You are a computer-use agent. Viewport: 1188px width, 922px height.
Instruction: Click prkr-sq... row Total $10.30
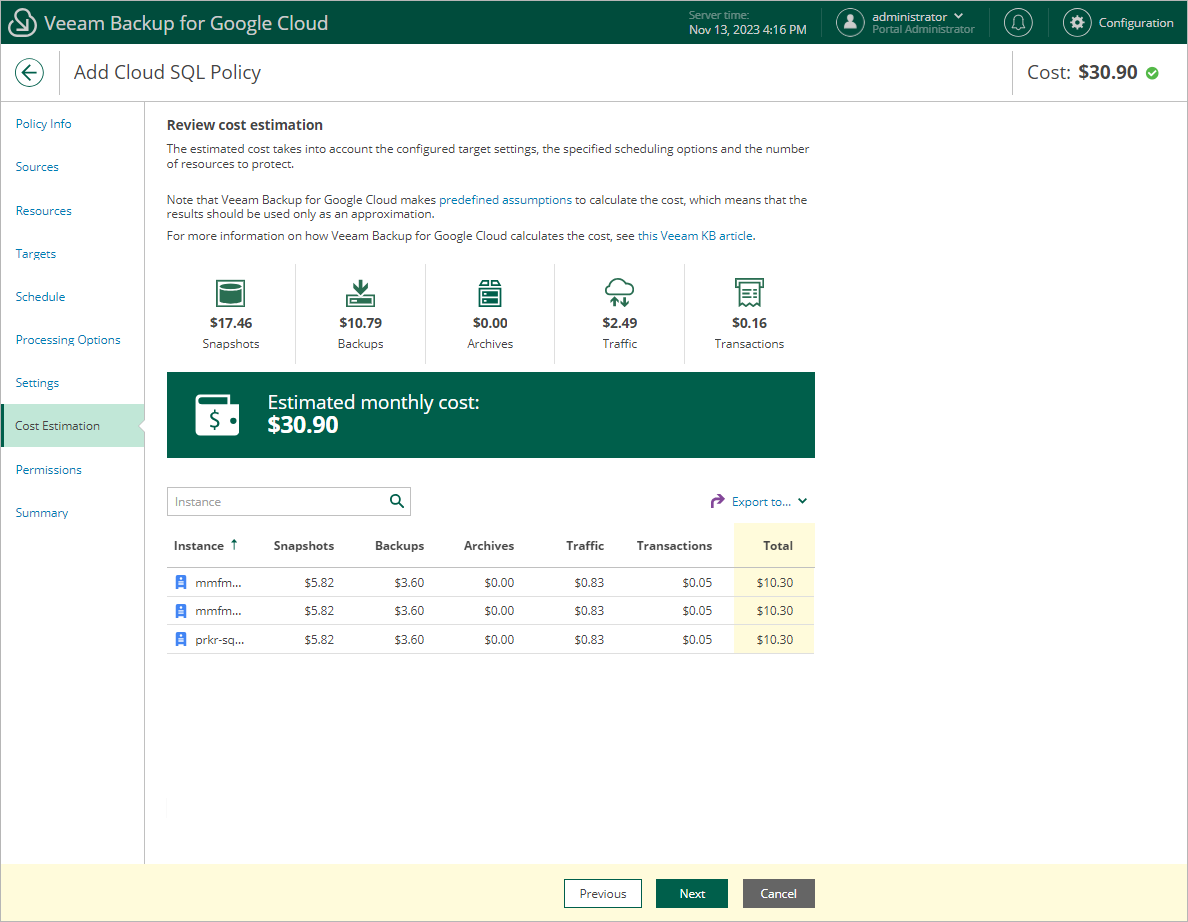tap(774, 639)
